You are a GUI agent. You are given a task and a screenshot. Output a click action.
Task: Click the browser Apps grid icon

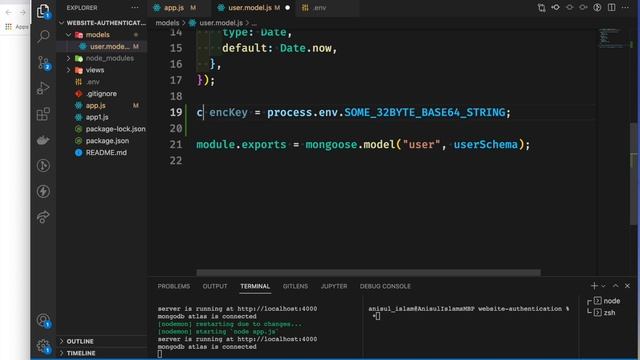click(8, 27)
